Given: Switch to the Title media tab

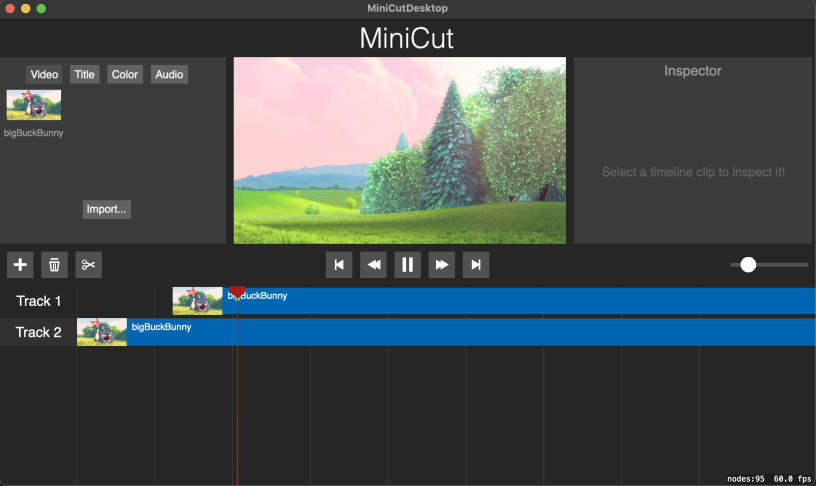Looking at the screenshot, I should tap(84, 74).
